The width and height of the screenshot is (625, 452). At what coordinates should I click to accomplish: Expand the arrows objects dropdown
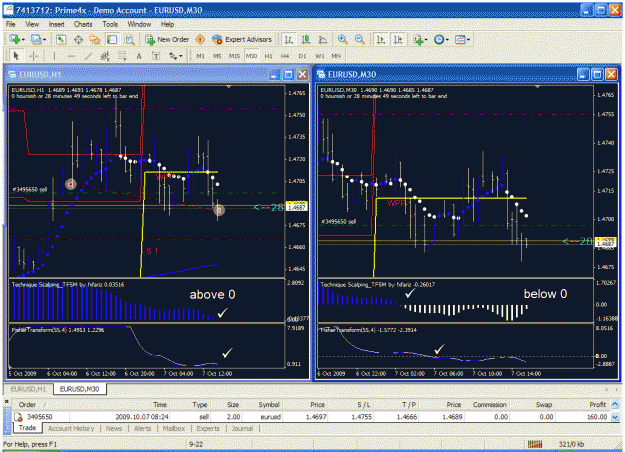(x=181, y=56)
